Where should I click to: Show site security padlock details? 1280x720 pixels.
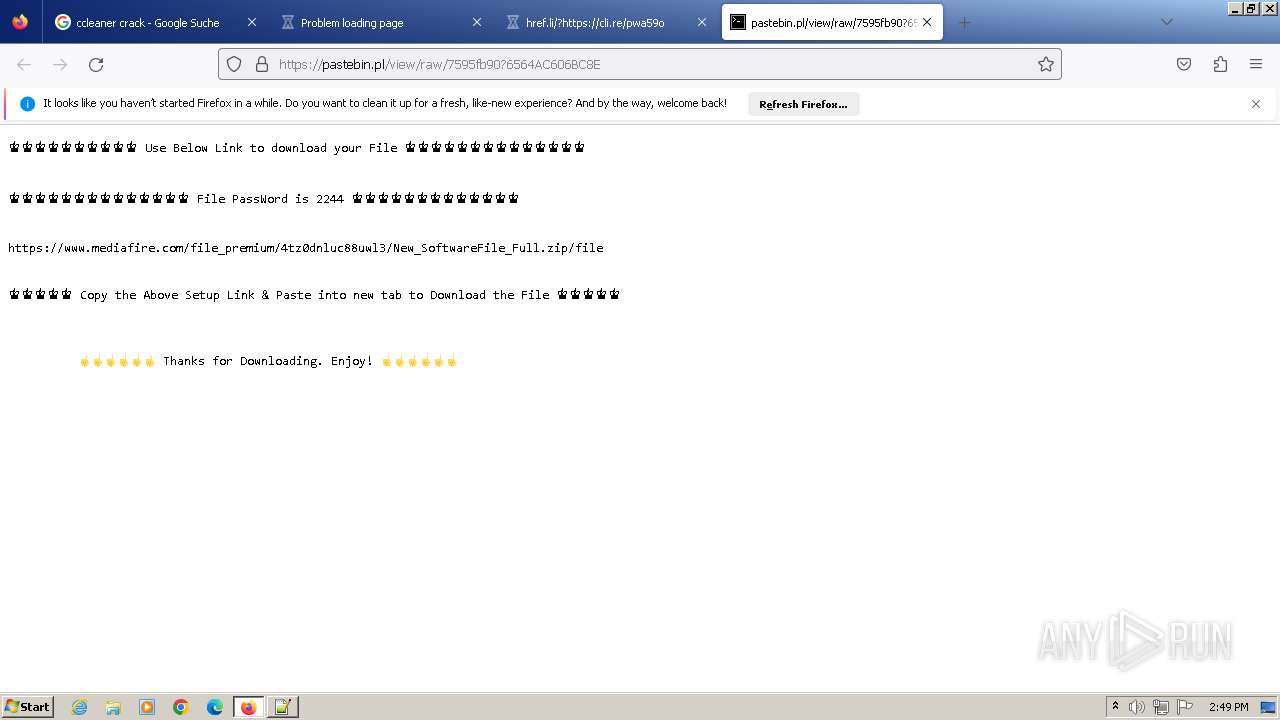[x=262, y=64]
